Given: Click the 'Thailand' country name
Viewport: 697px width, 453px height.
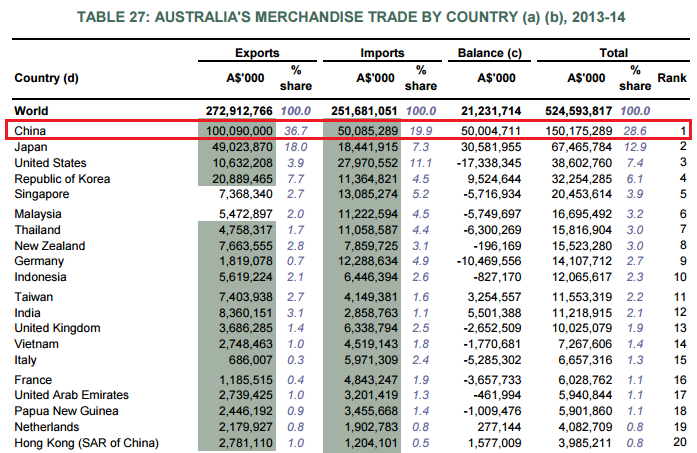Looking at the screenshot, I should click(37, 230).
